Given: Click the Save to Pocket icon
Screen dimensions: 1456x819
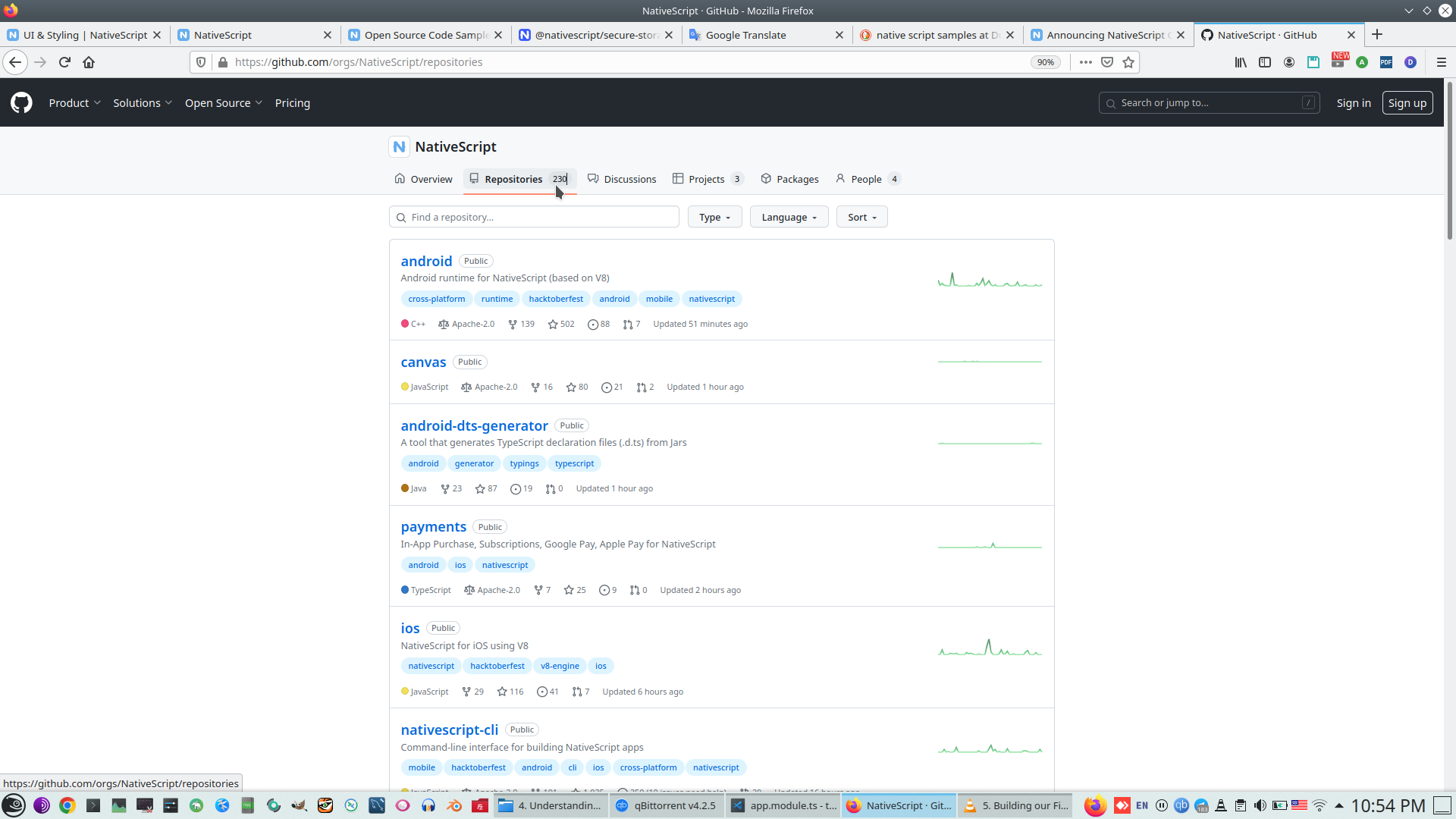Looking at the screenshot, I should [x=1107, y=62].
